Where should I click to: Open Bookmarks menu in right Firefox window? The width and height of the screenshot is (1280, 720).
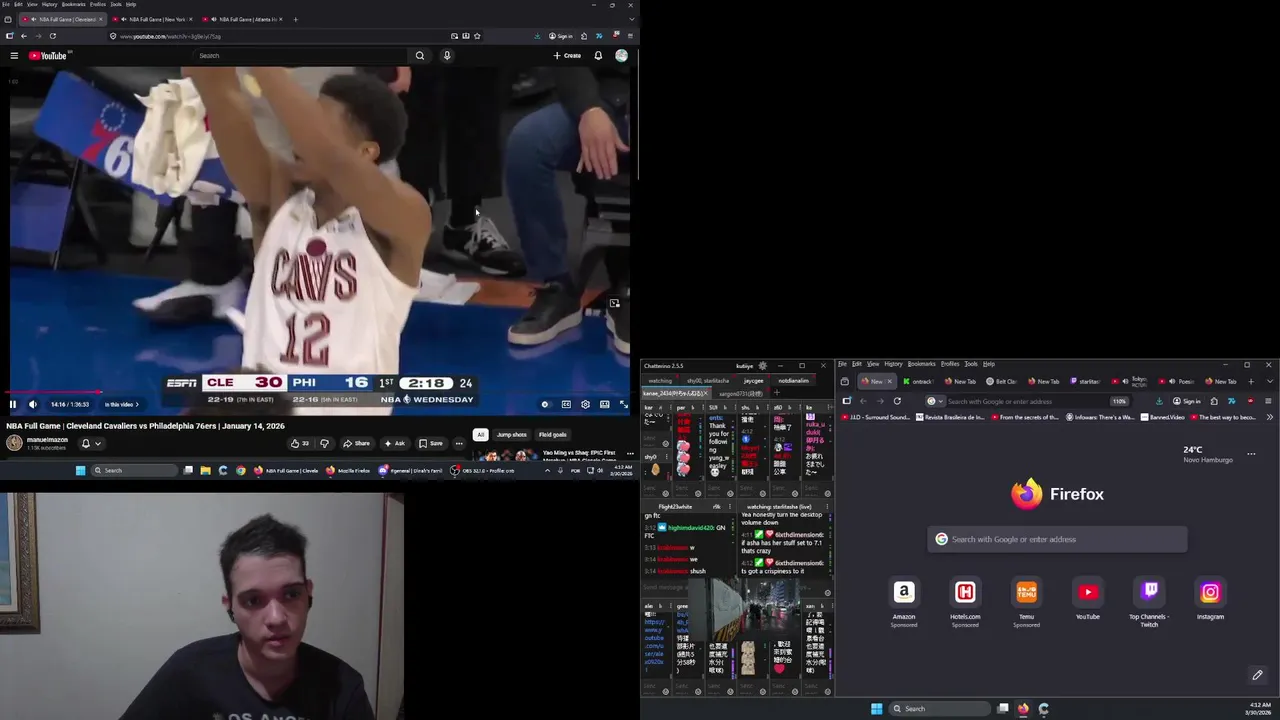coord(921,364)
